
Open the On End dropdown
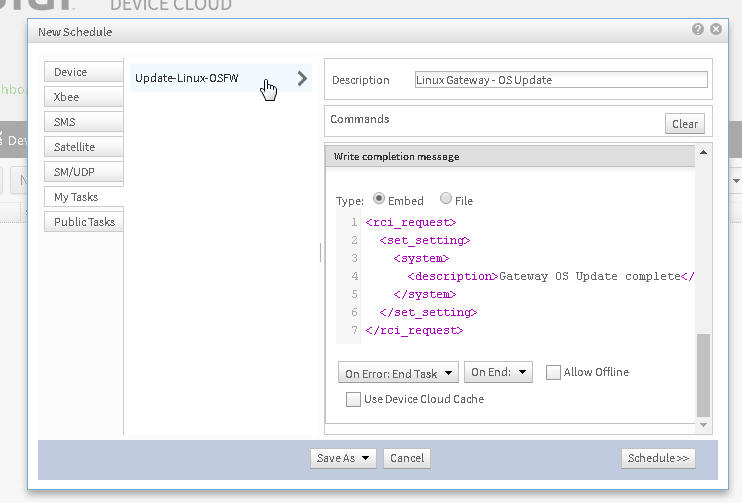[x=498, y=373]
